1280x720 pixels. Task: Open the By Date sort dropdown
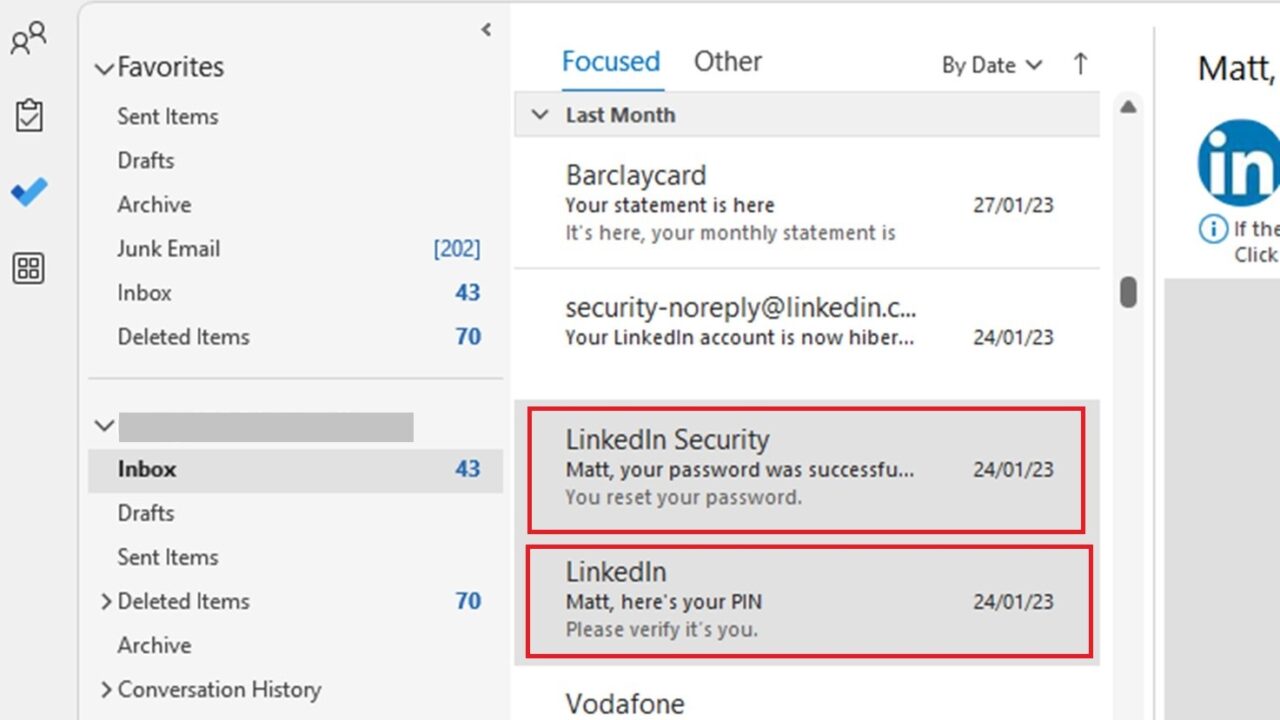tap(991, 64)
